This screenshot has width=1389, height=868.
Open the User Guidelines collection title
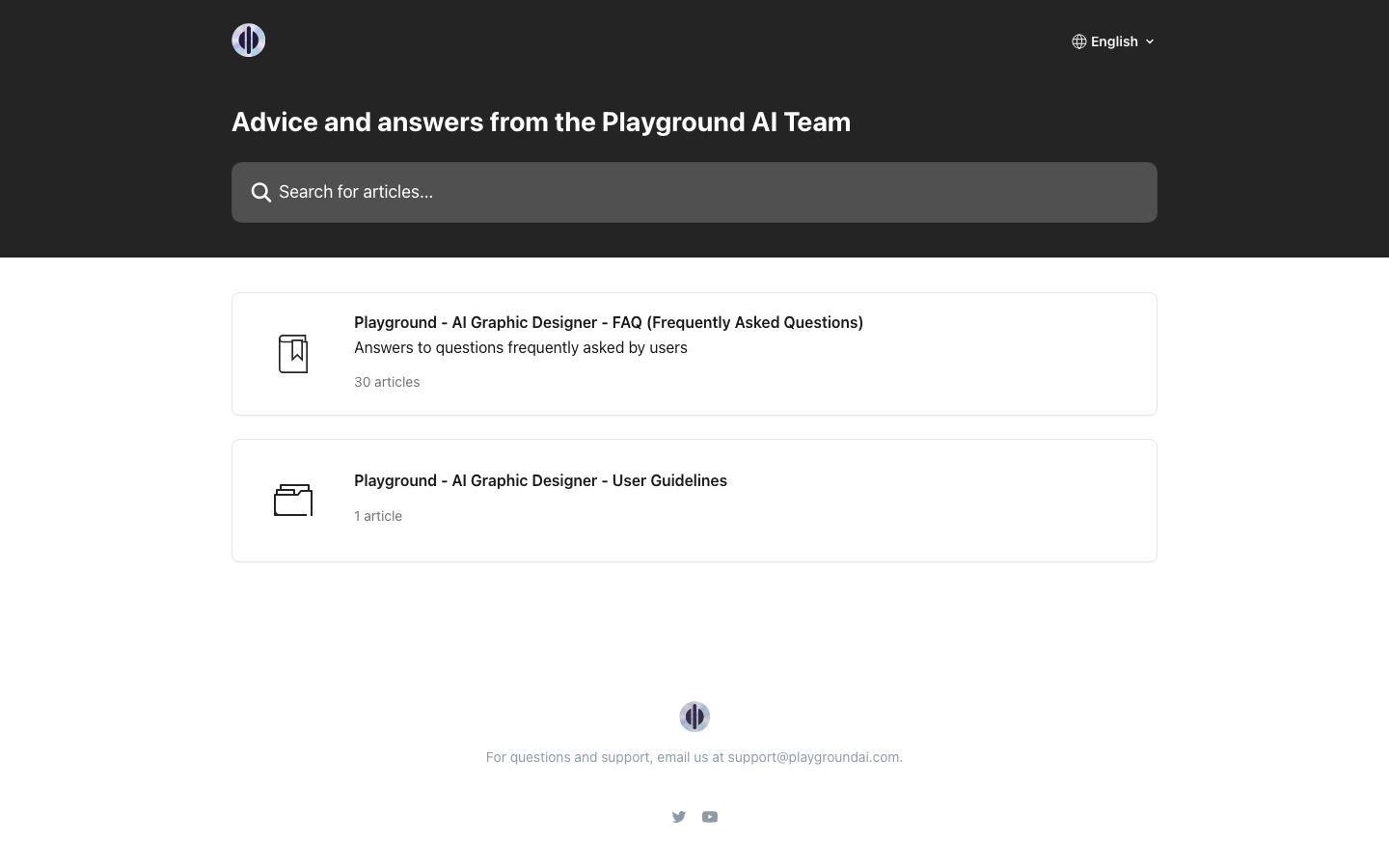click(540, 480)
